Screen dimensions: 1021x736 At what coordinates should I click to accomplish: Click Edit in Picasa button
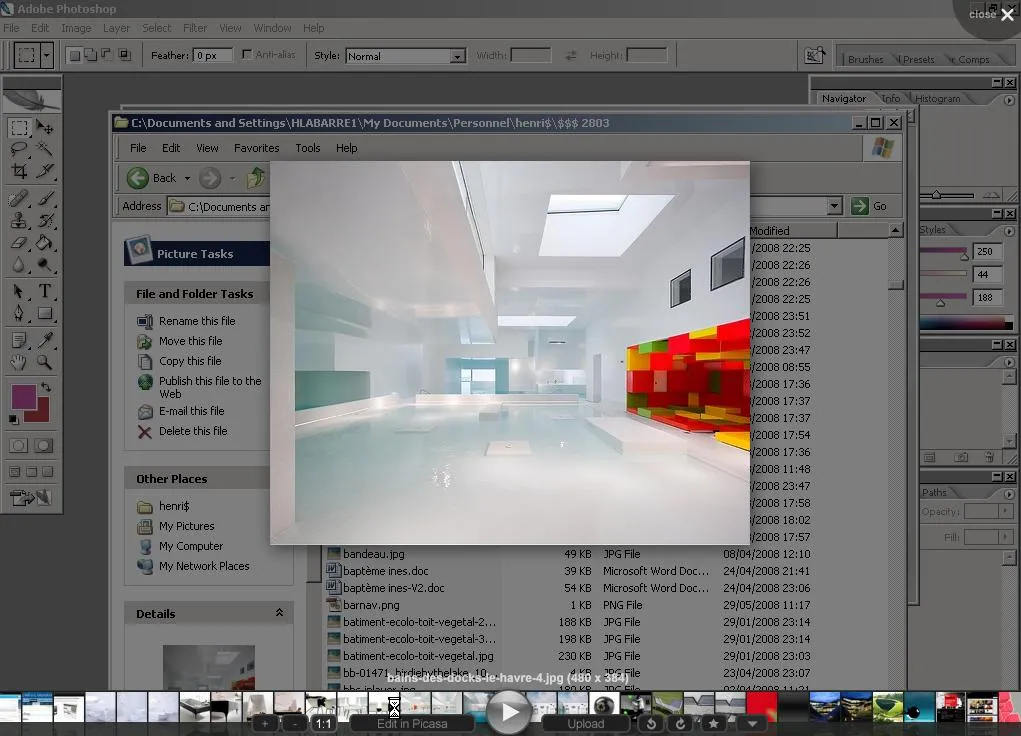(x=412, y=724)
